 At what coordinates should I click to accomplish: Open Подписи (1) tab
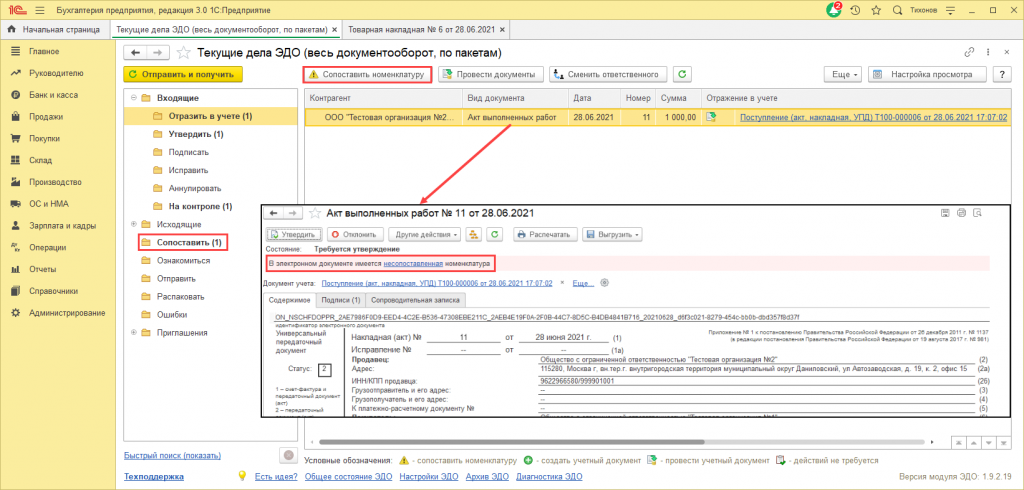pos(340,300)
